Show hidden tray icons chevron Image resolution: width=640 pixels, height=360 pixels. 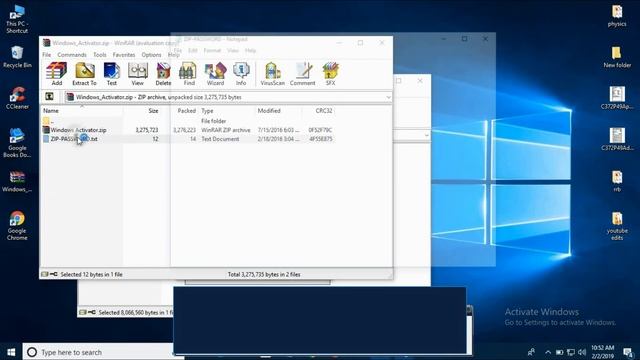pyautogui.click(x=548, y=352)
